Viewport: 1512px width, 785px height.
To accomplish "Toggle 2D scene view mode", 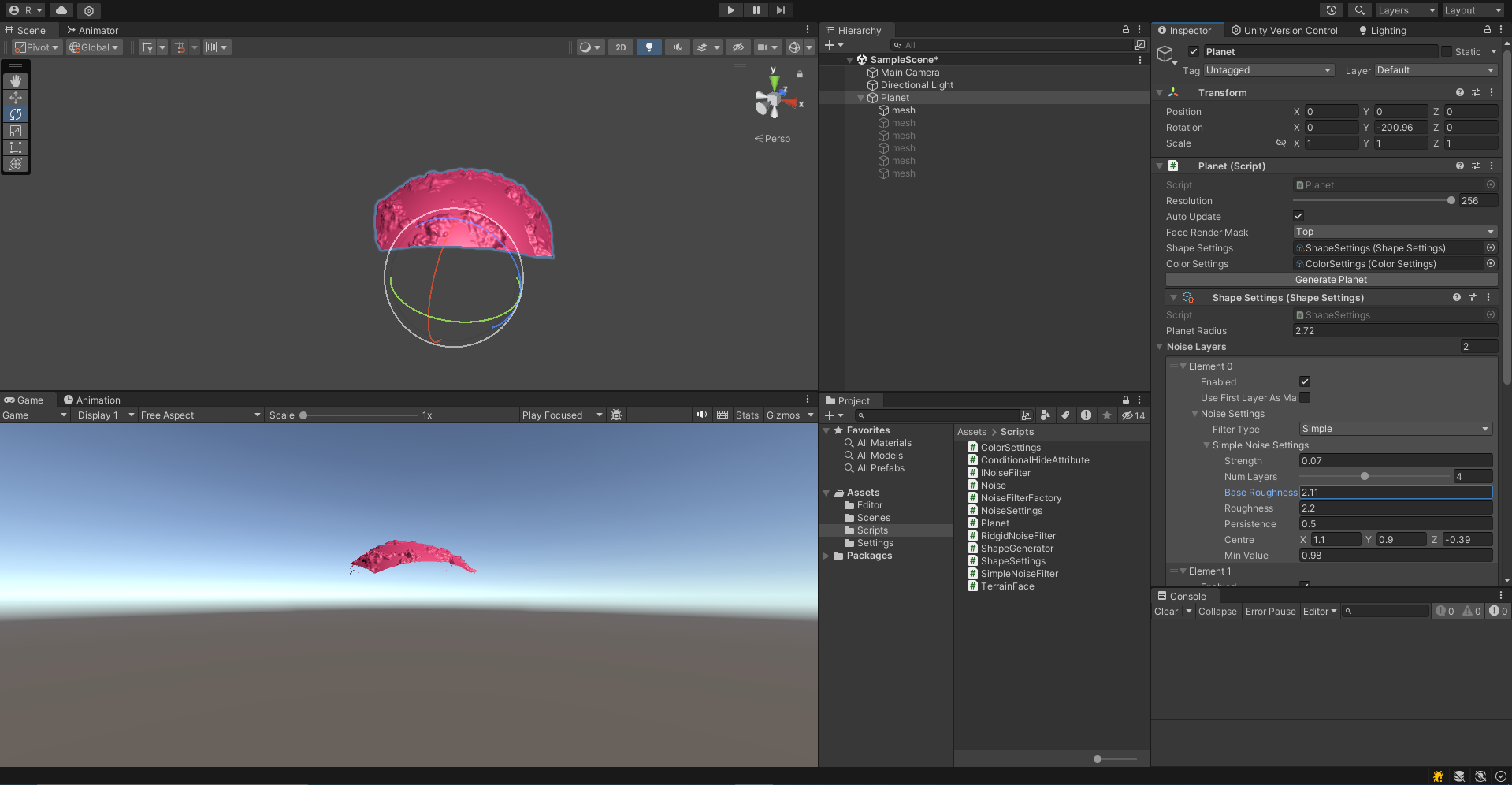I will (621, 47).
